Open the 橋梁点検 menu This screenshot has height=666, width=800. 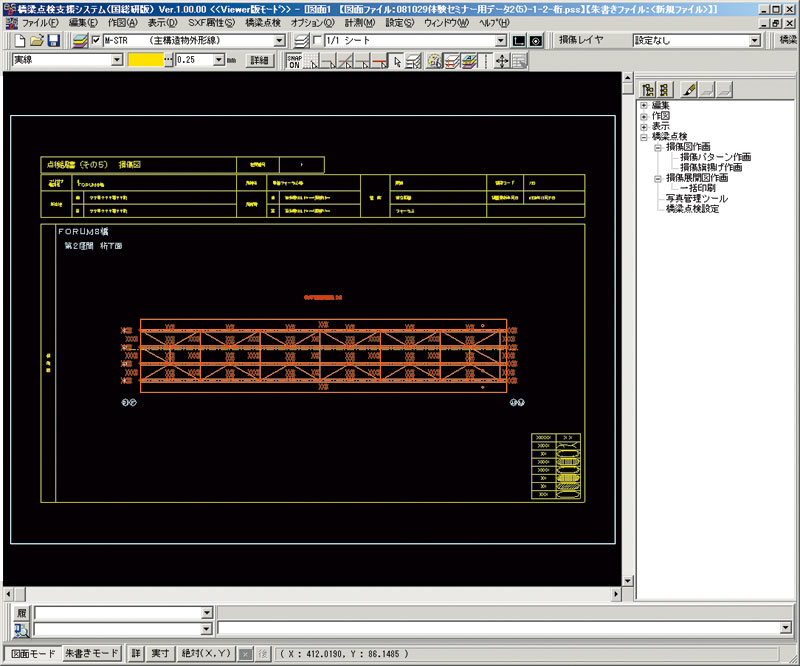point(263,22)
